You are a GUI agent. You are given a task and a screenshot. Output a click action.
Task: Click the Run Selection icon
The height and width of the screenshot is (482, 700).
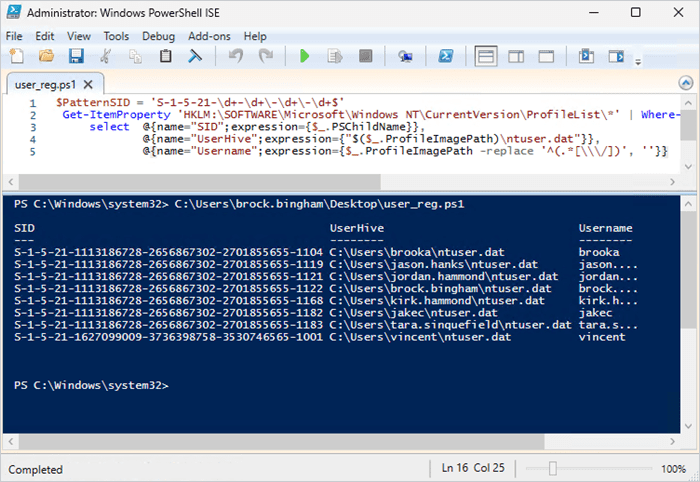[335, 56]
